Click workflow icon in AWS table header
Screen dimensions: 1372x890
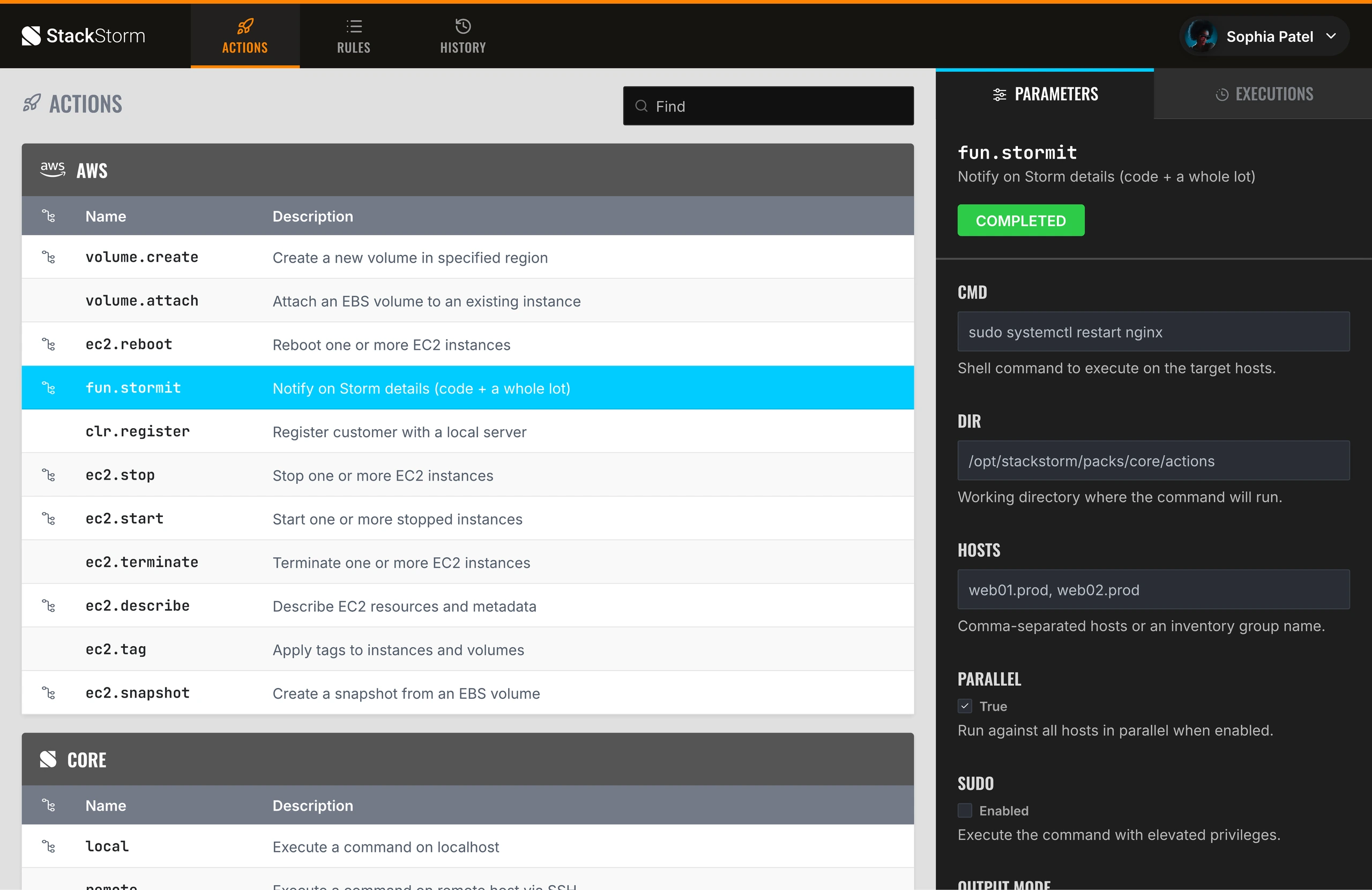(48, 216)
